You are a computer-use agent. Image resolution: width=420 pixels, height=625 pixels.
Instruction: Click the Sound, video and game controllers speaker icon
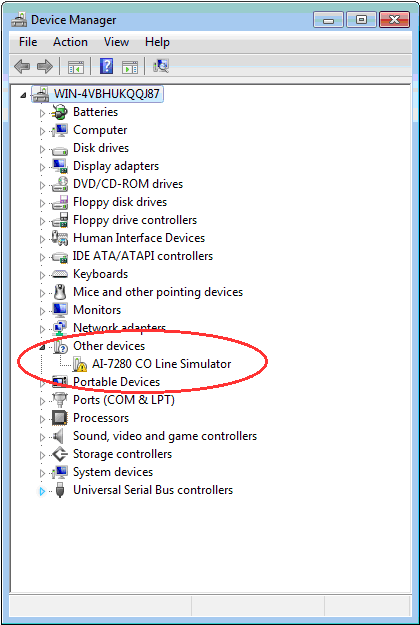pyautogui.click(x=59, y=436)
